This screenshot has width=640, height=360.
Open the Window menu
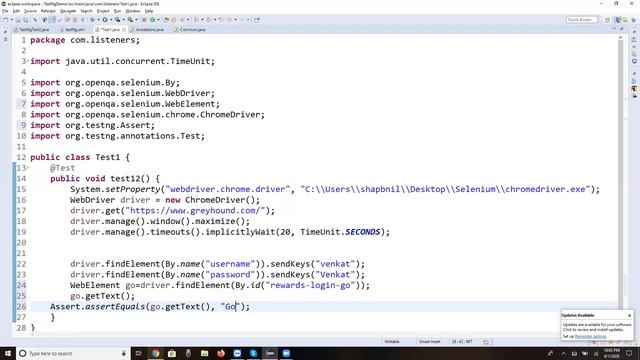(x=133, y=11)
